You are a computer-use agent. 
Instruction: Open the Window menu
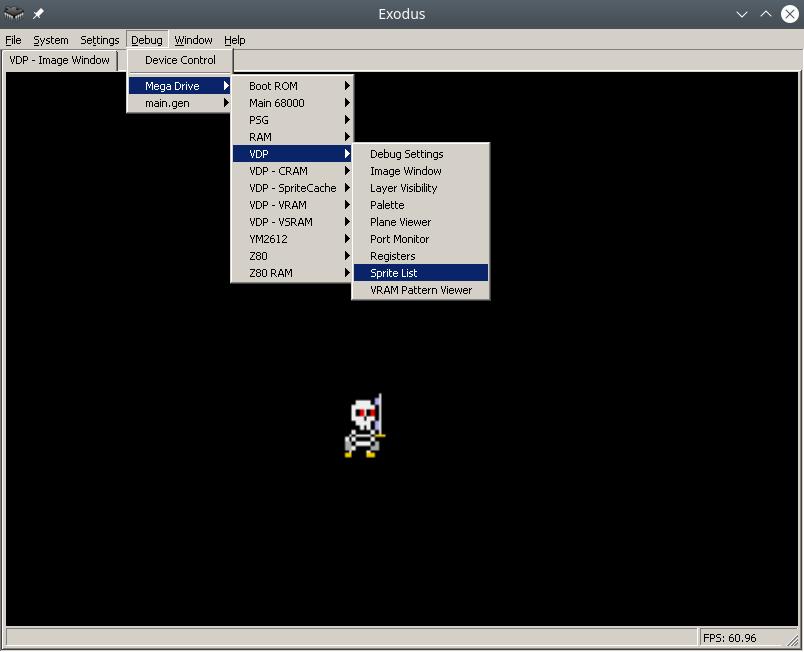pyautogui.click(x=193, y=40)
